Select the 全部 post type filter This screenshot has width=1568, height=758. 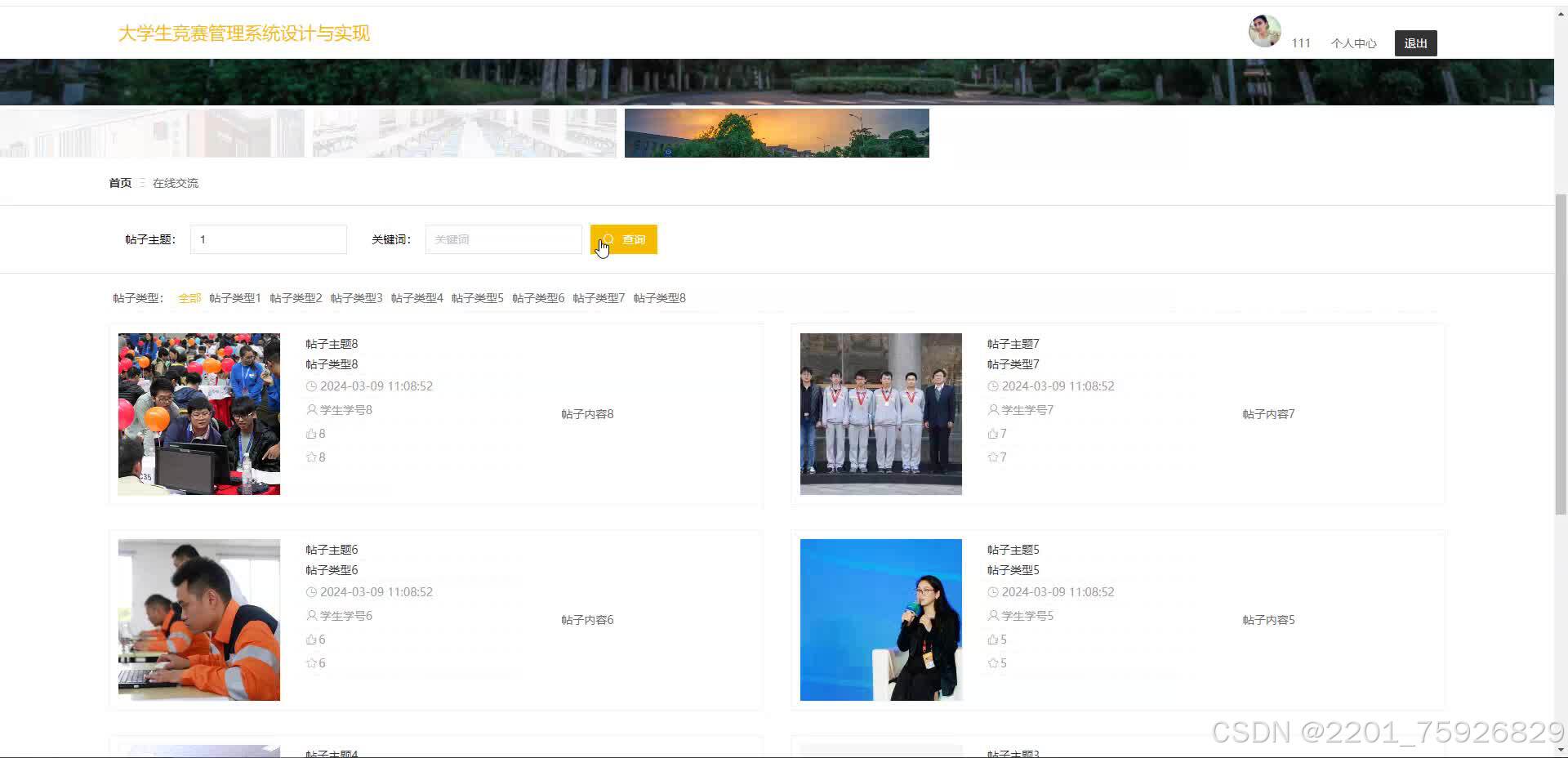pos(189,298)
